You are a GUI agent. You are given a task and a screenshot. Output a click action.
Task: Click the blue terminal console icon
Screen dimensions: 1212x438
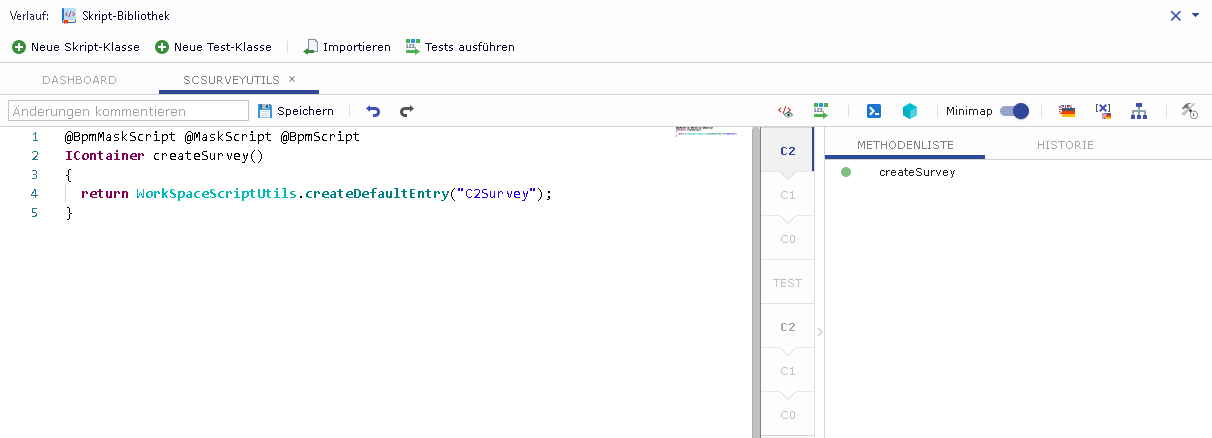click(x=873, y=111)
